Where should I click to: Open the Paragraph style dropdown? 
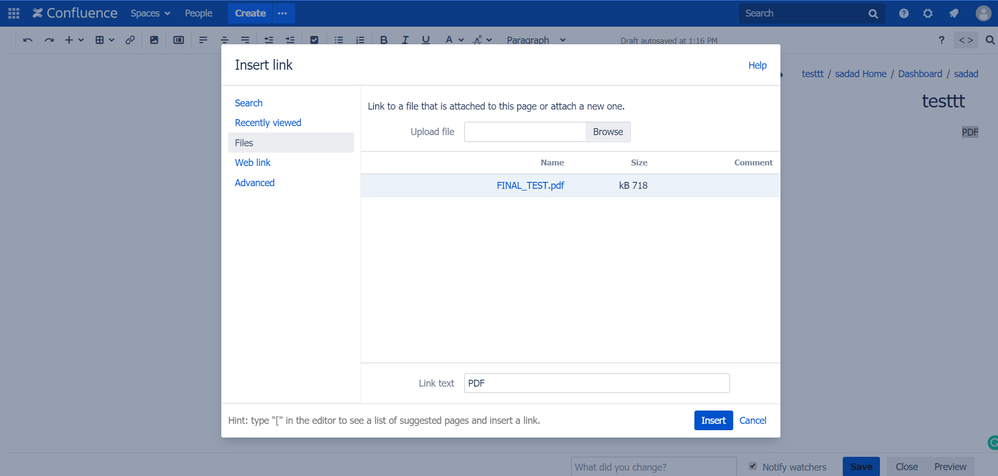pos(536,40)
